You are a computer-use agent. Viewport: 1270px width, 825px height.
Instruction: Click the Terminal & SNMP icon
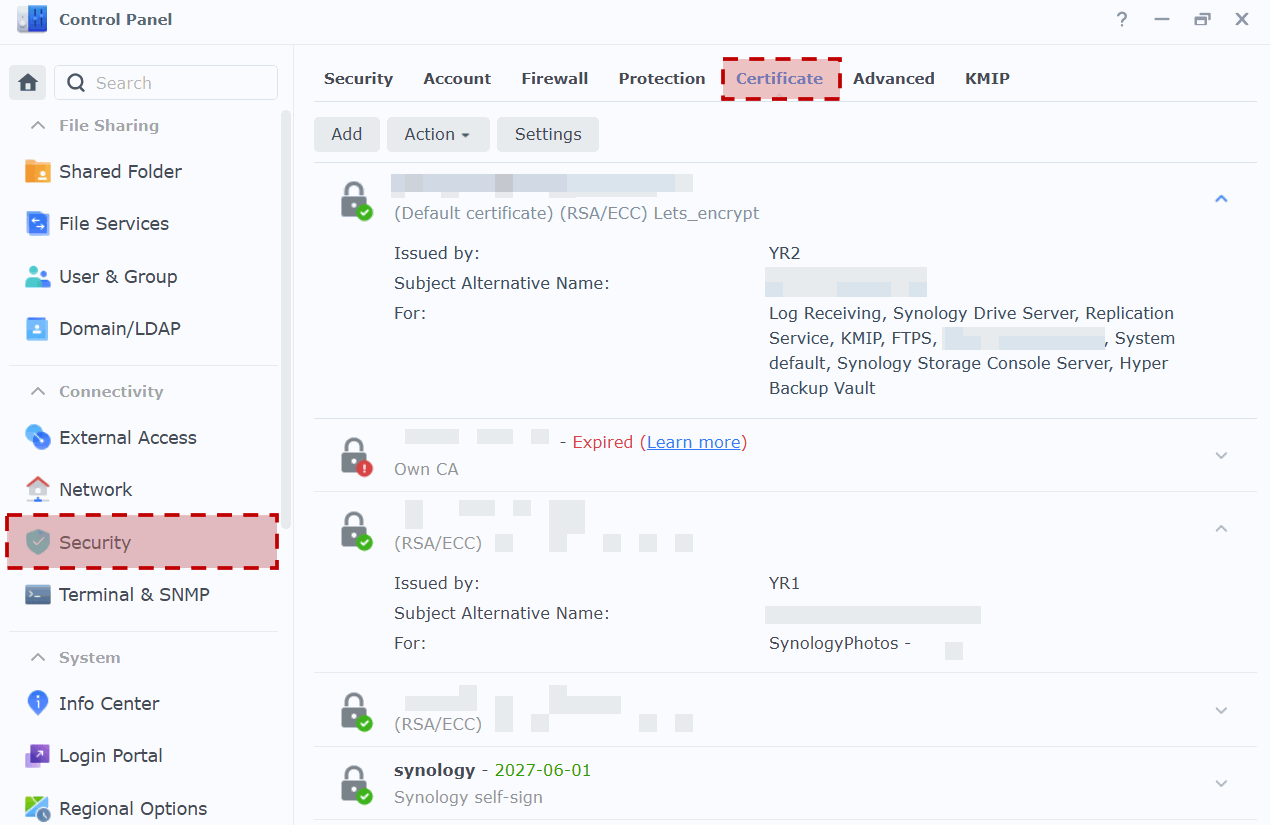pos(37,594)
